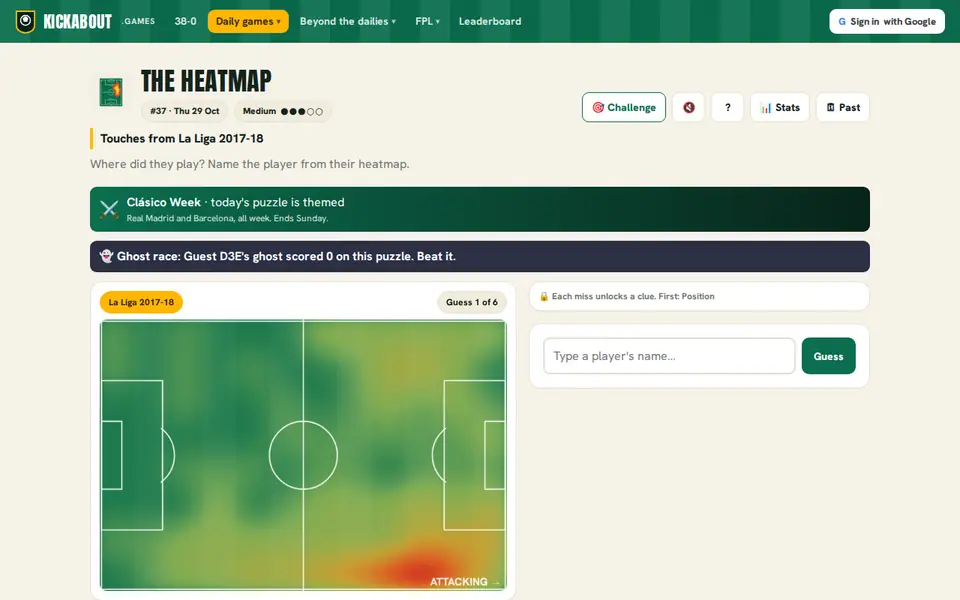Focus the player's name input field
Viewport: 960px width, 600px height.
[x=669, y=356]
